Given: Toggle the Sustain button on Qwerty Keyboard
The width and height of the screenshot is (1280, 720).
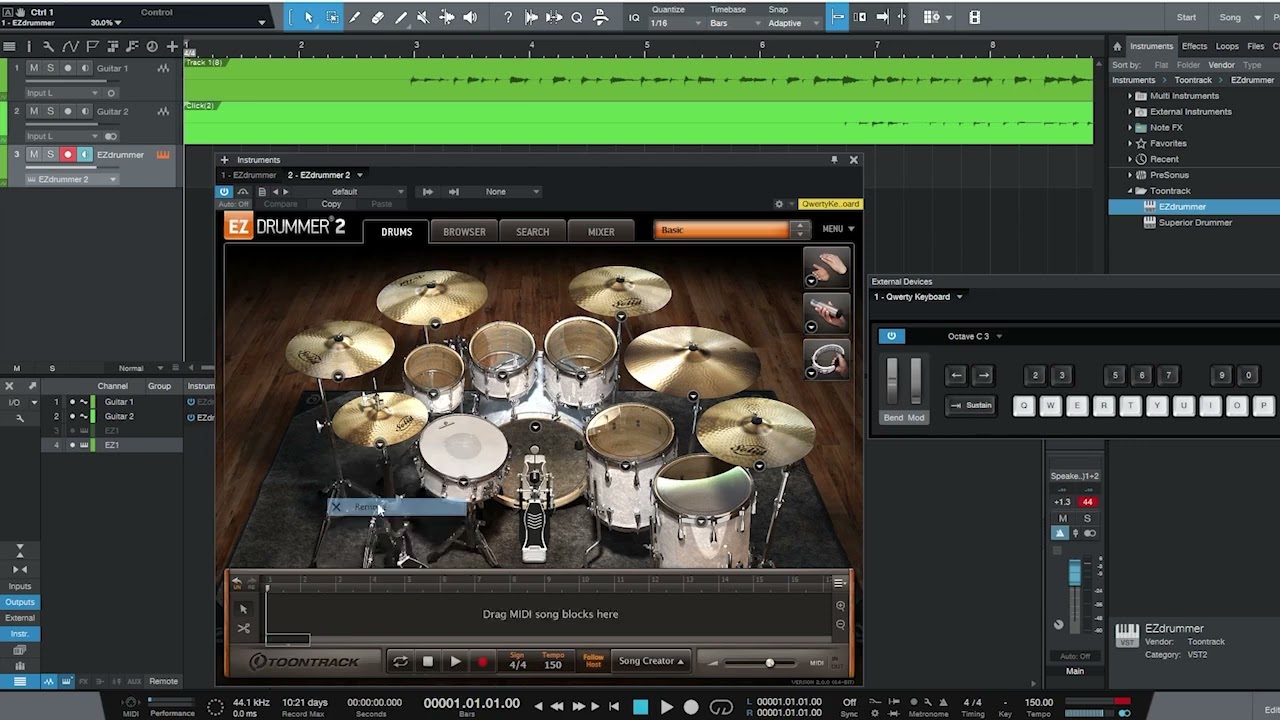Looking at the screenshot, I should (x=971, y=405).
